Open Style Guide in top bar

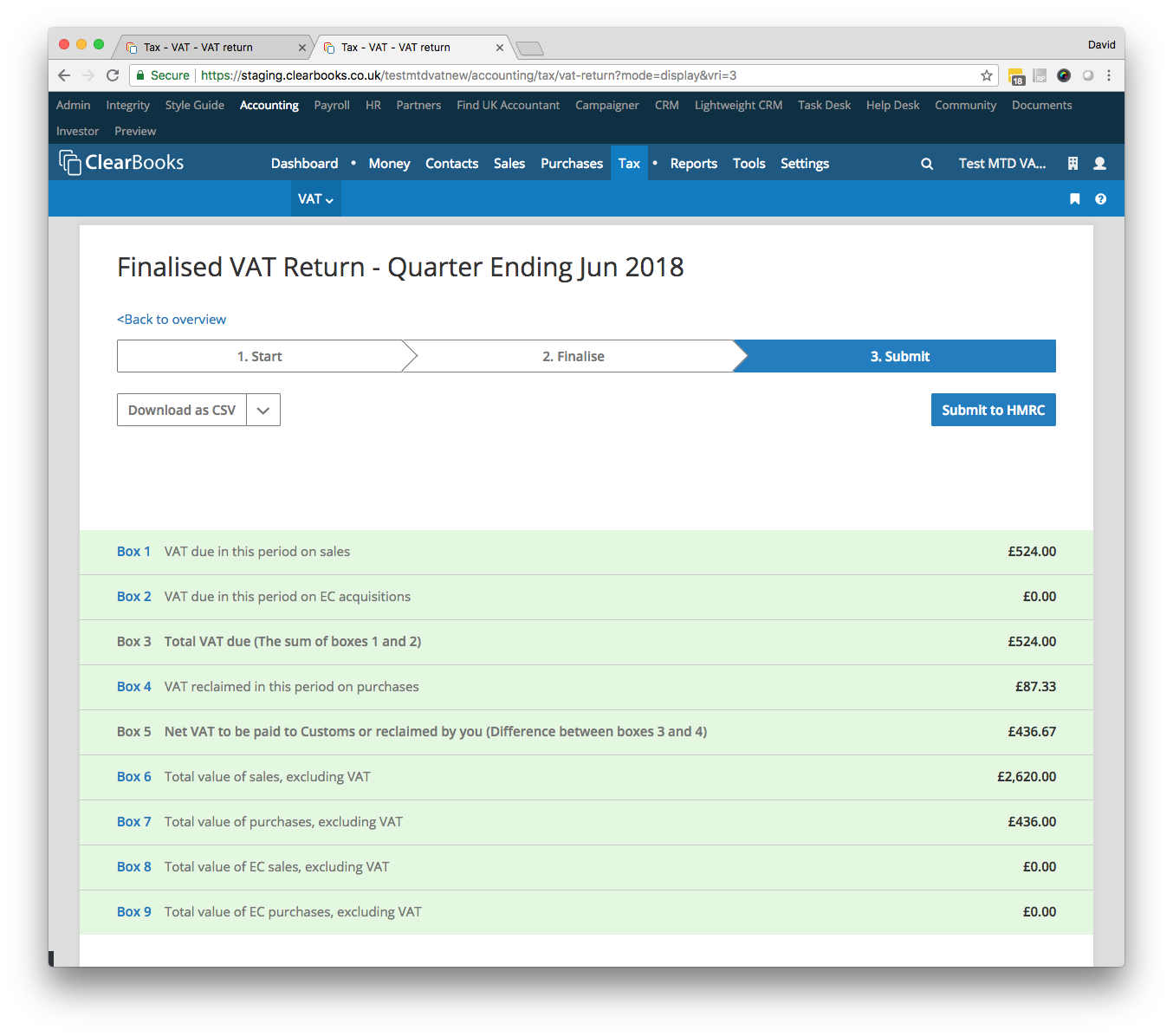195,105
